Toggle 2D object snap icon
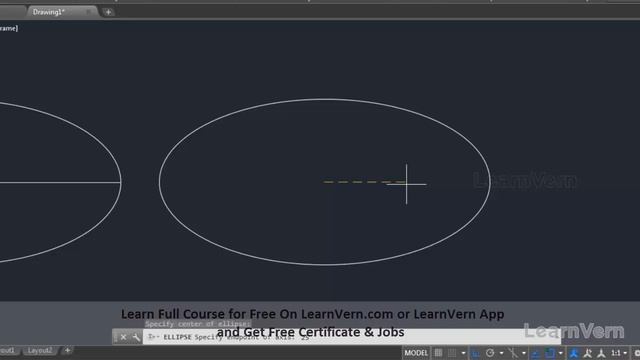 point(550,353)
